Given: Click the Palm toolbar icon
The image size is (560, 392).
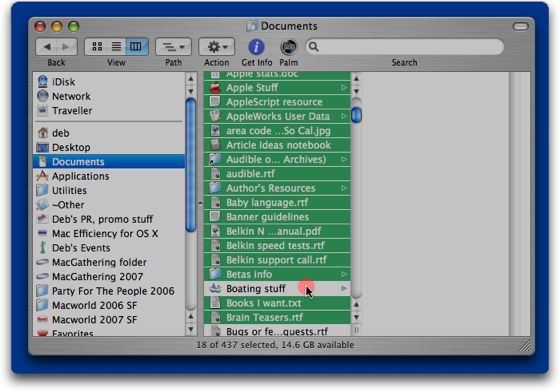Looking at the screenshot, I should pos(289,47).
